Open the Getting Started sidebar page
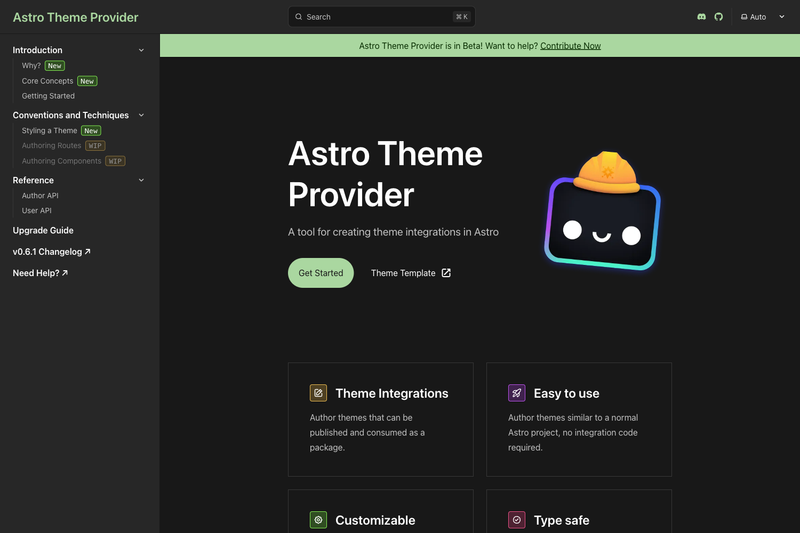 (48, 96)
